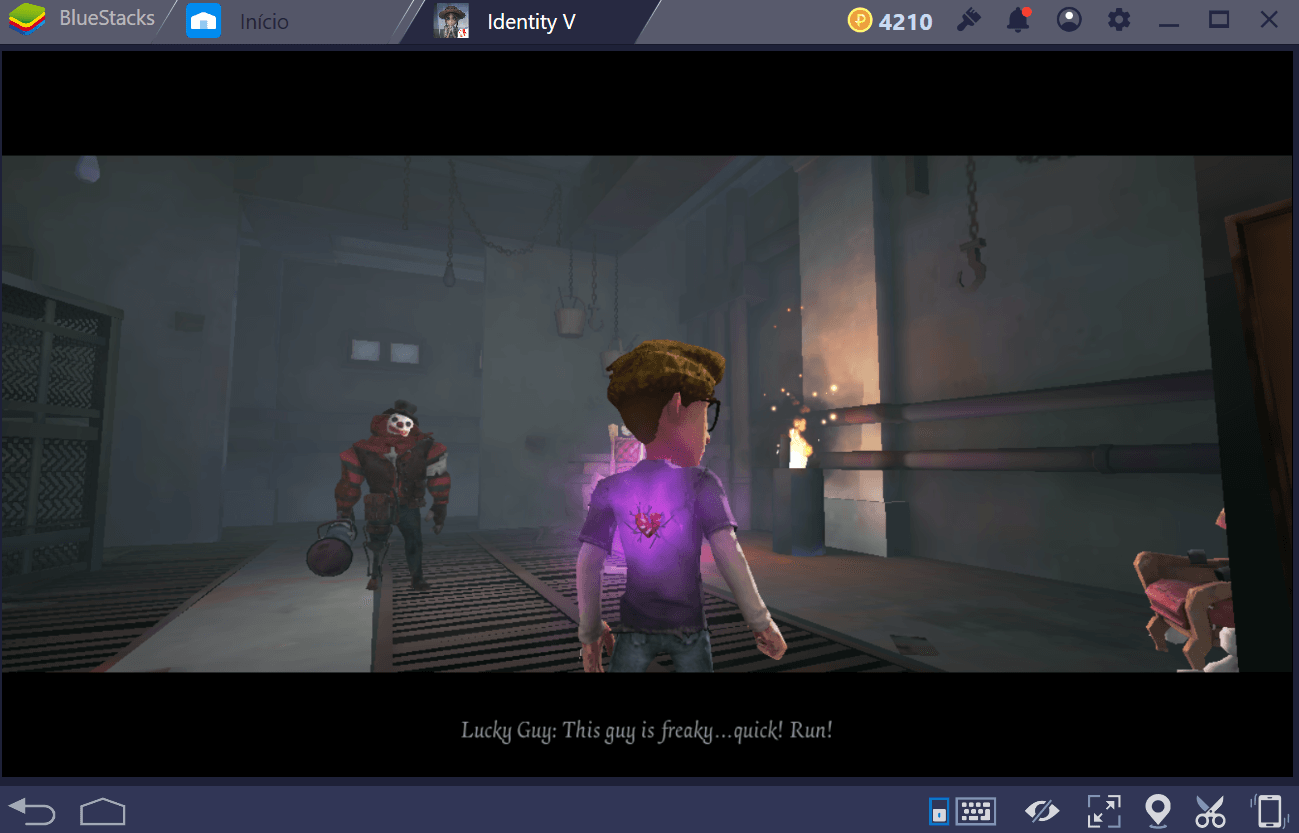Toggle fullscreen mode icon
Screen dimensions: 1299x833
point(1104,810)
